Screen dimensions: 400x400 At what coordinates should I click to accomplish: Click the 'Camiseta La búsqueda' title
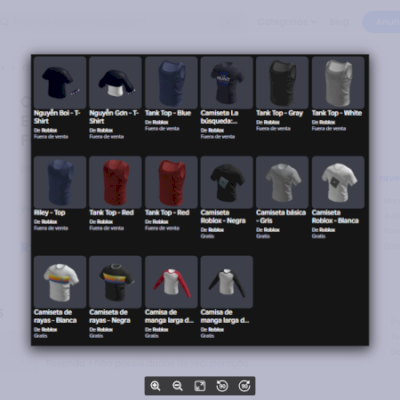220,117
